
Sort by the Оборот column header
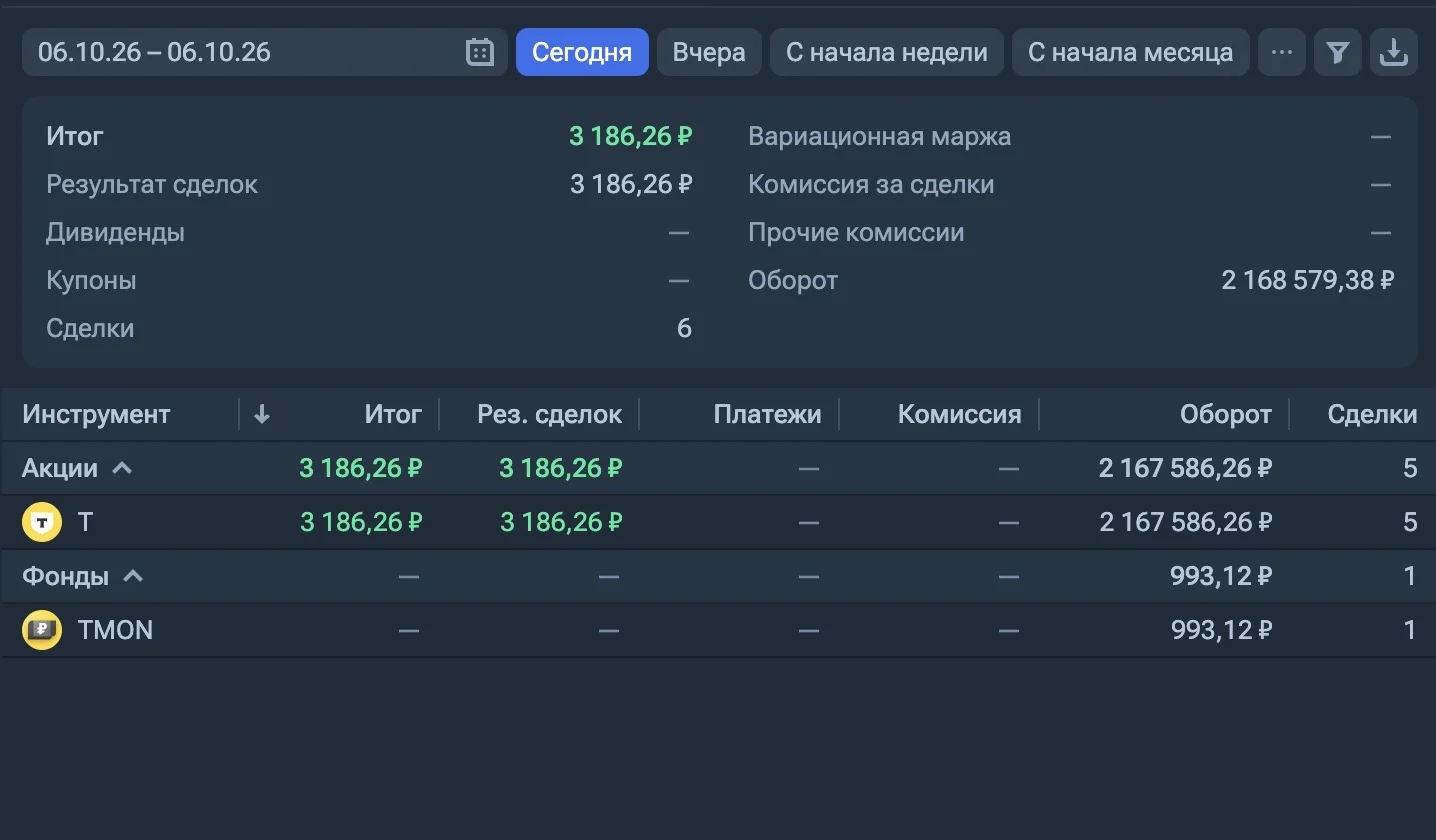(x=1226, y=414)
